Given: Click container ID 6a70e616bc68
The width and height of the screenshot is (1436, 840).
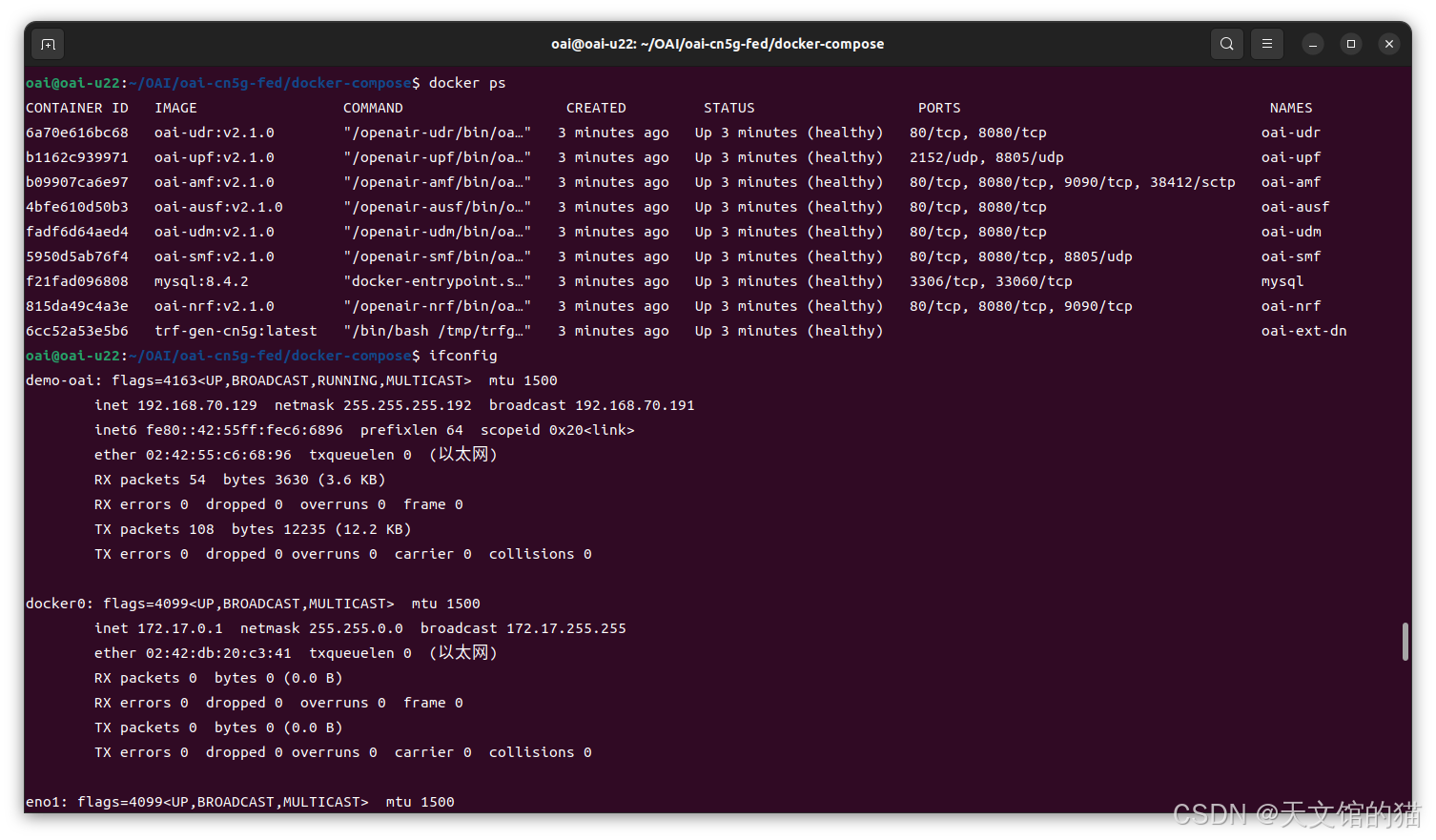Looking at the screenshot, I should [x=77, y=133].
